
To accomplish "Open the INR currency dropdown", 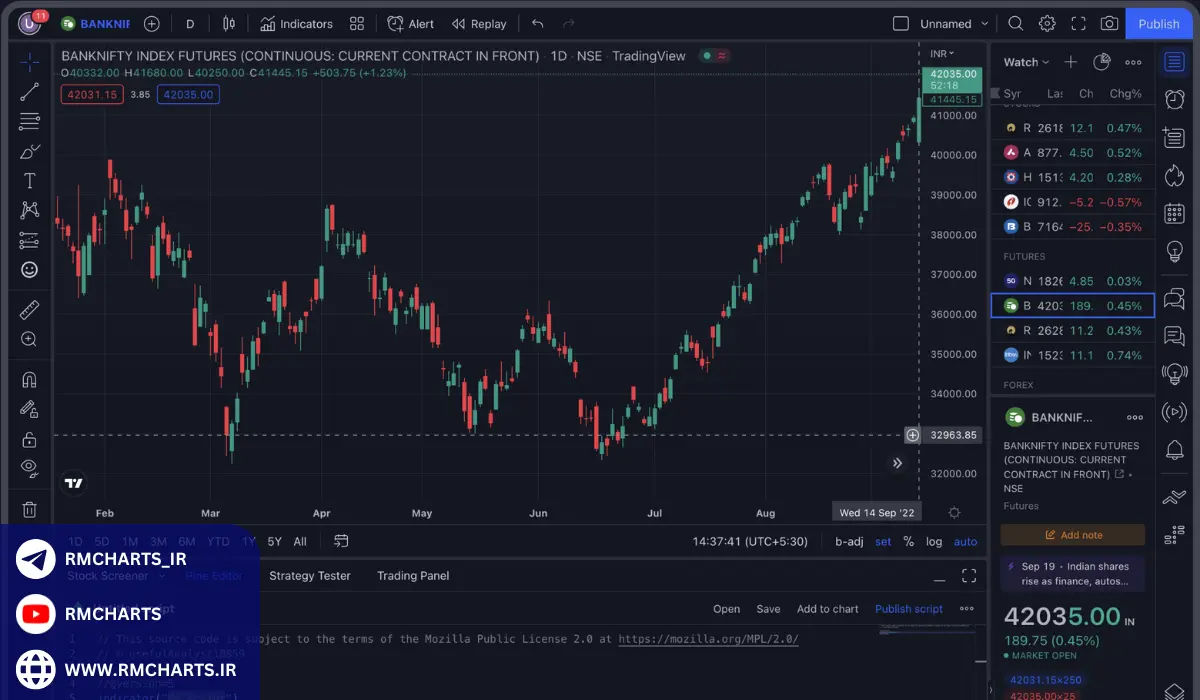I will (941, 53).
